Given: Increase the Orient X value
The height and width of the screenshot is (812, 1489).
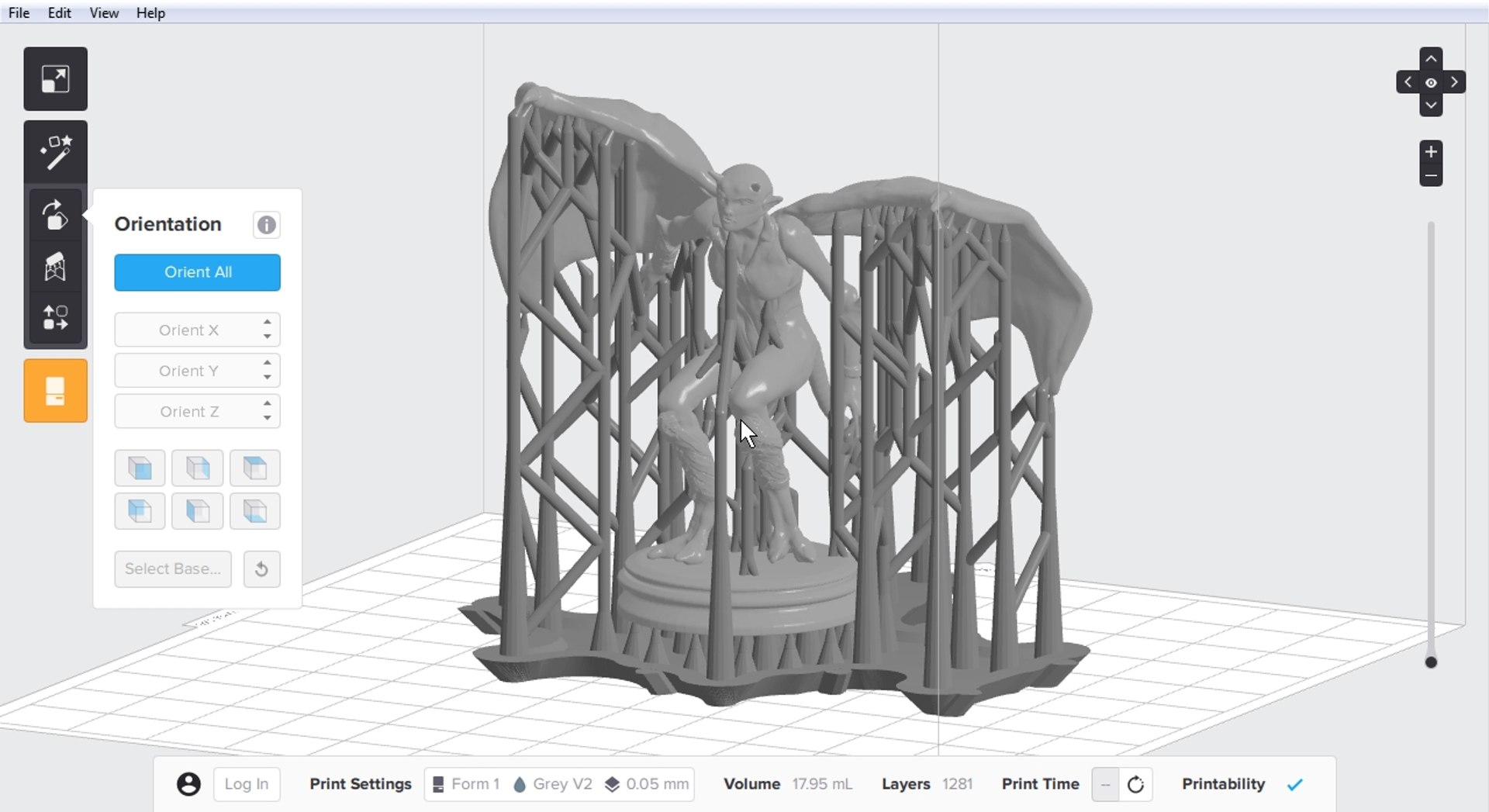Looking at the screenshot, I should click(267, 322).
